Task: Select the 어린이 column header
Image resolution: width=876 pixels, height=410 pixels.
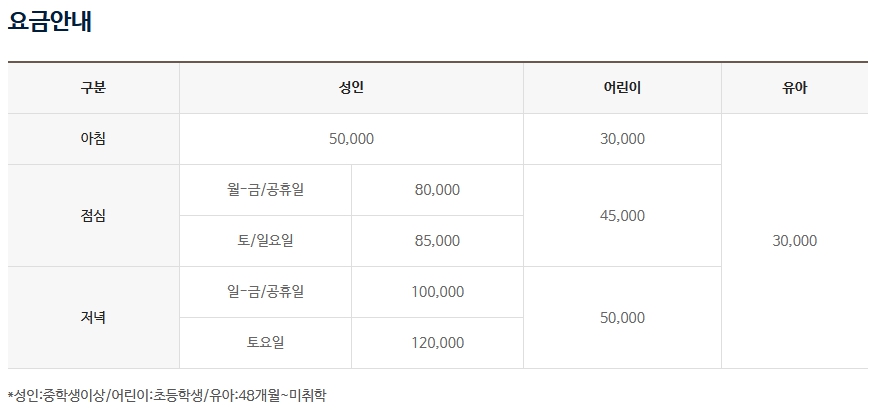Action: (x=622, y=88)
